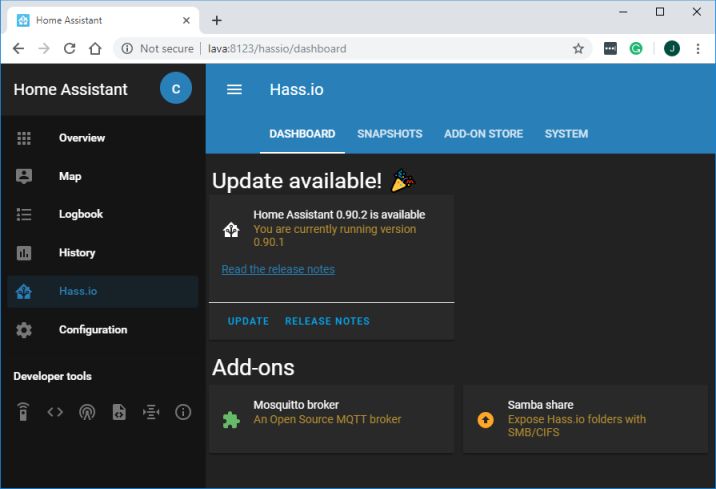Open the Services developer tool remote icon
The height and width of the screenshot is (489, 716).
(23, 412)
